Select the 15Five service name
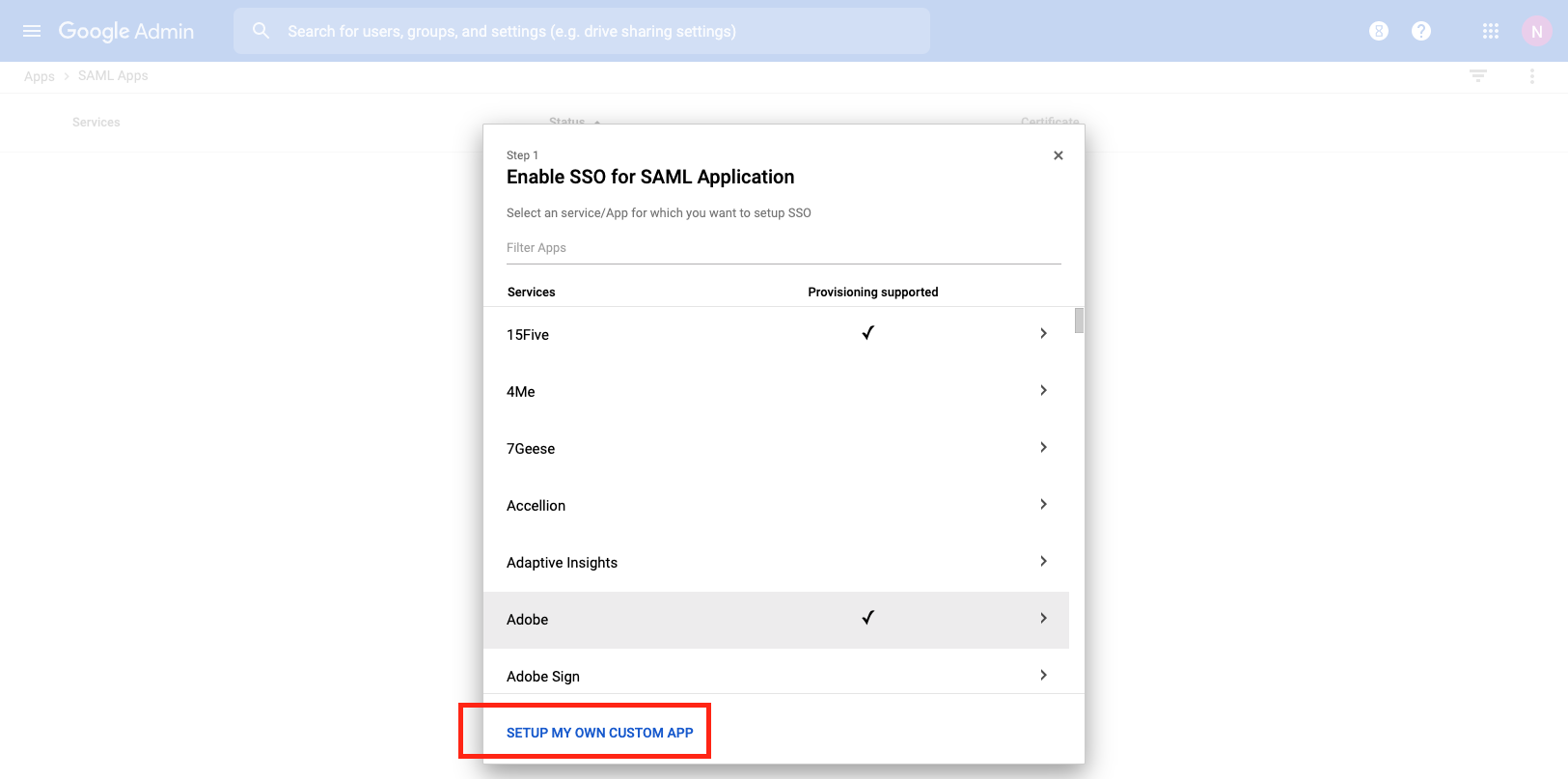The height and width of the screenshot is (779, 1568). 528,335
